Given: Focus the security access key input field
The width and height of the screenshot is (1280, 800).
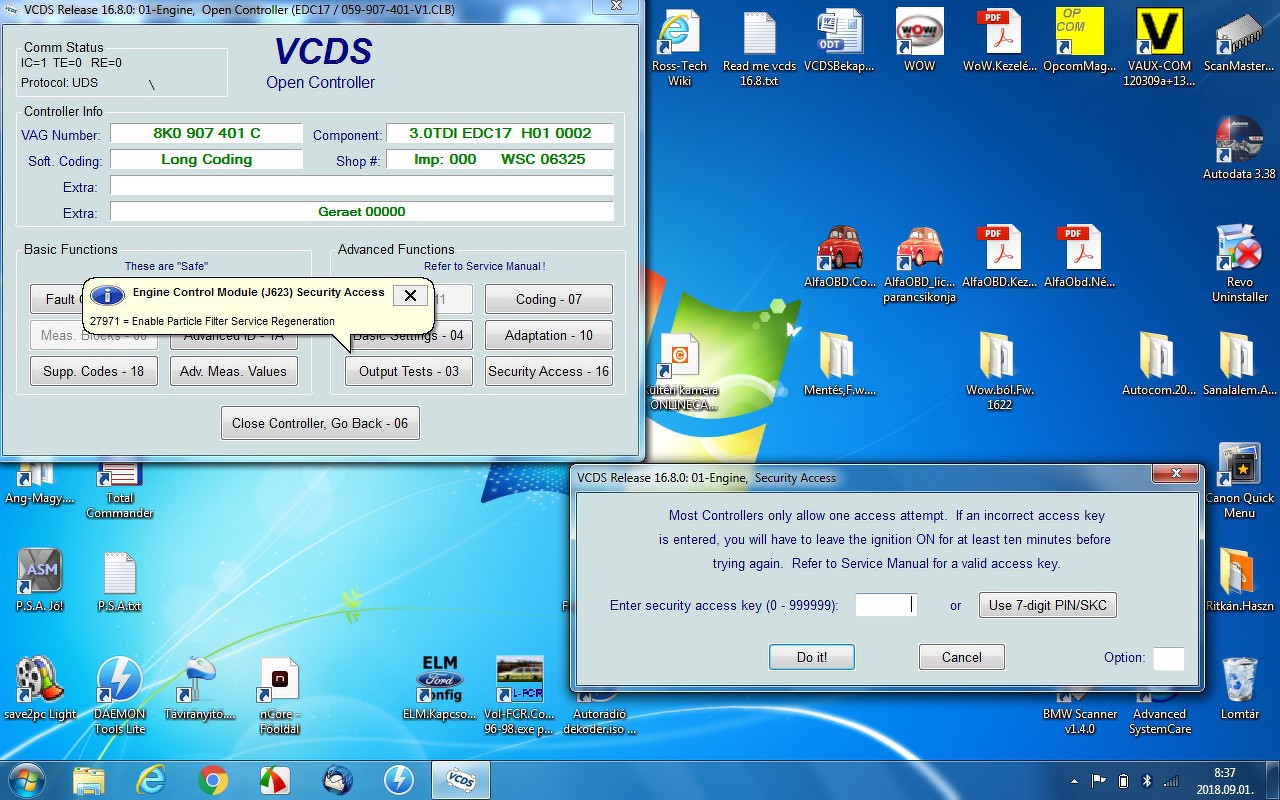Looking at the screenshot, I should [886, 604].
